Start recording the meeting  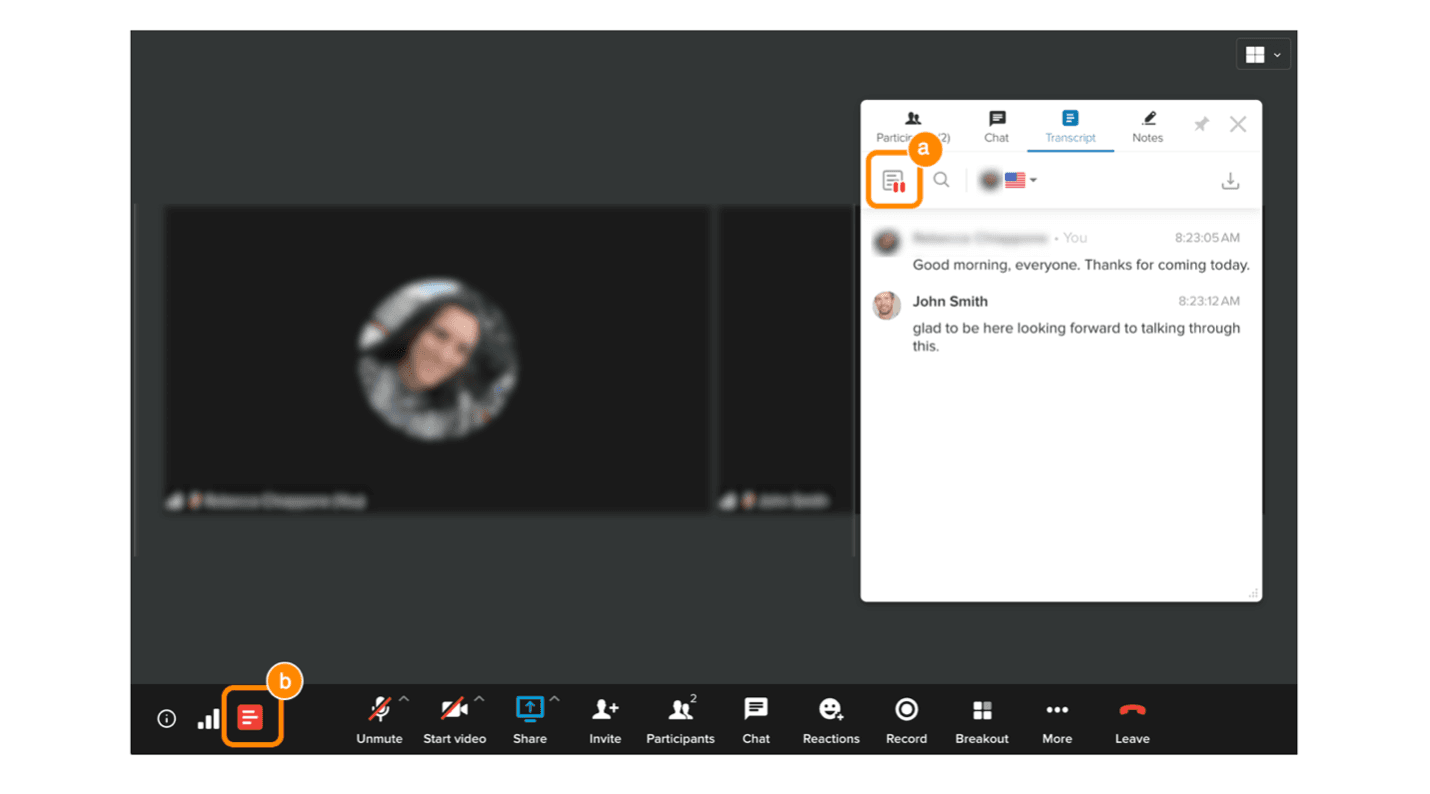(x=906, y=710)
